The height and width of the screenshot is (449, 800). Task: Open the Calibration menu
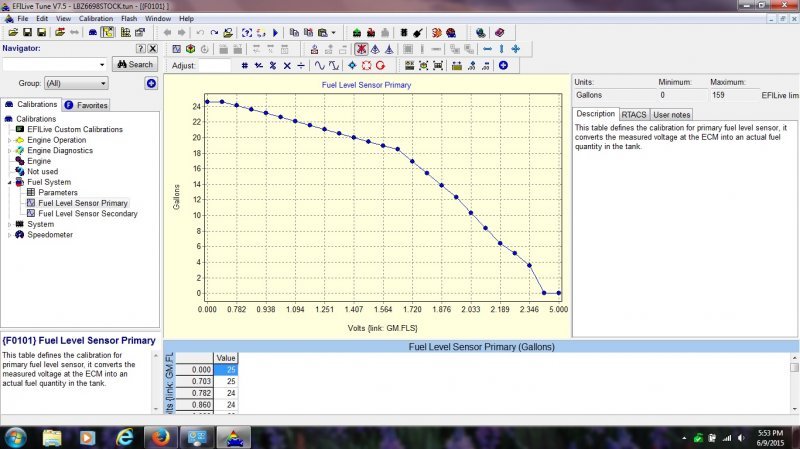(95, 18)
